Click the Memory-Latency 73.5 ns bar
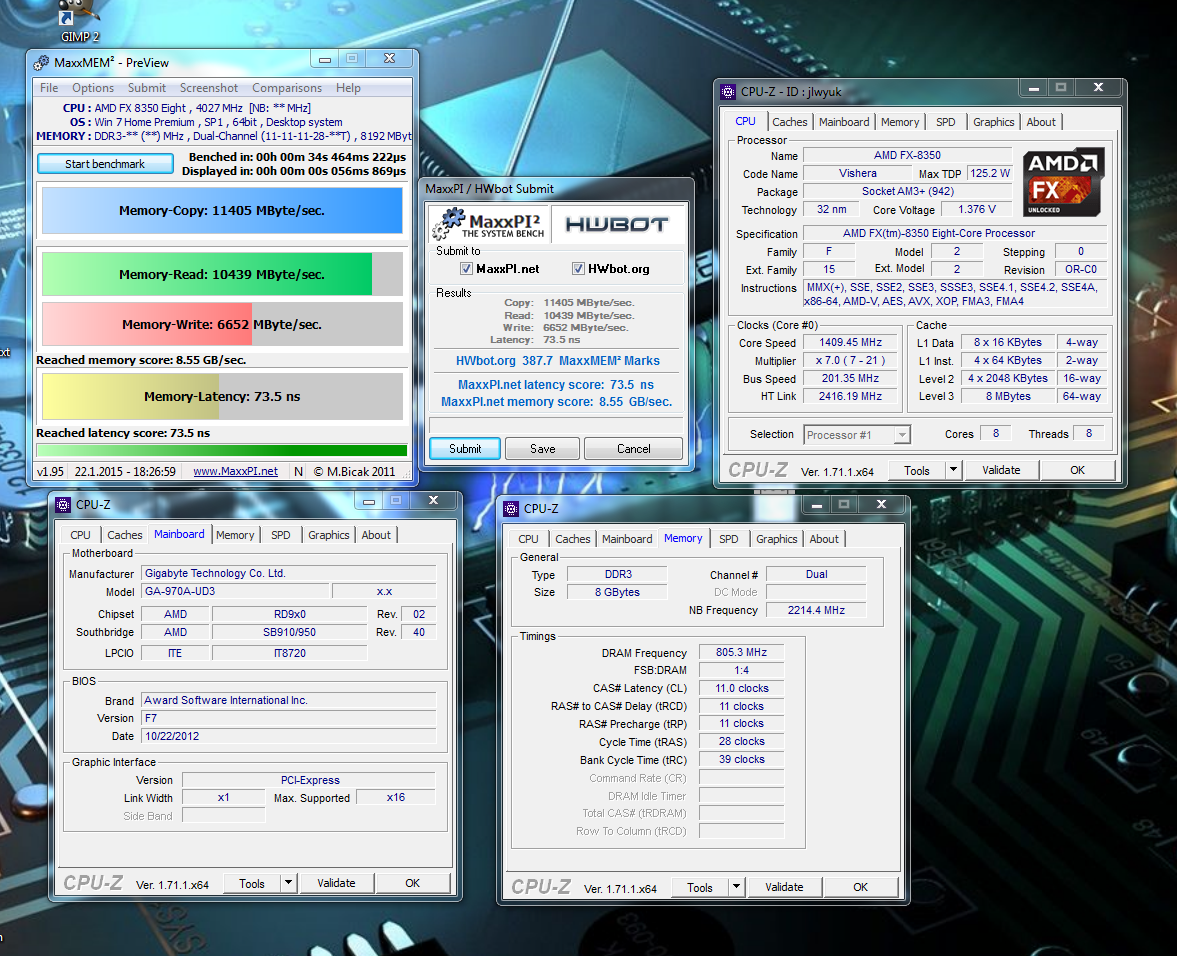Viewport: 1177px width, 956px height. [x=222, y=396]
